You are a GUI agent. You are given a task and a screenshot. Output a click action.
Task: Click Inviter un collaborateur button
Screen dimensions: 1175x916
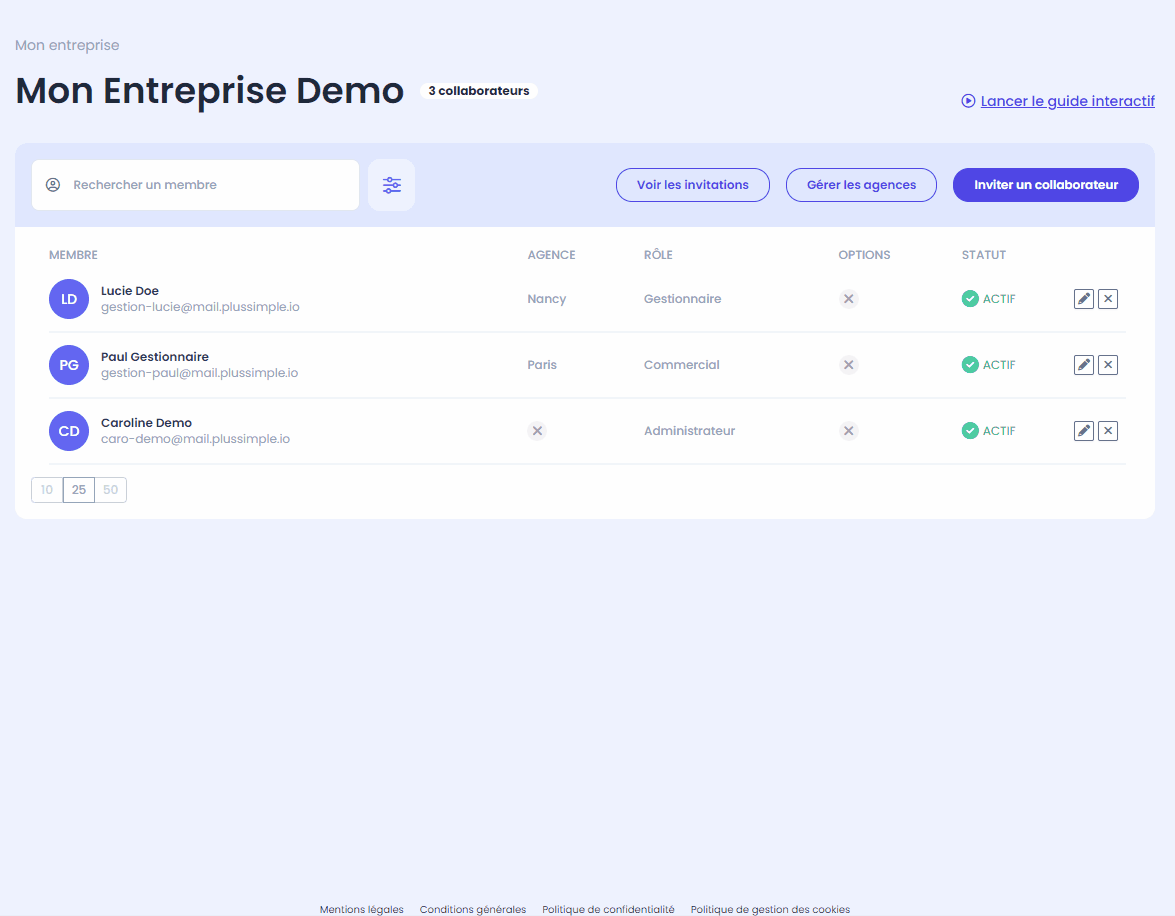coord(1045,185)
